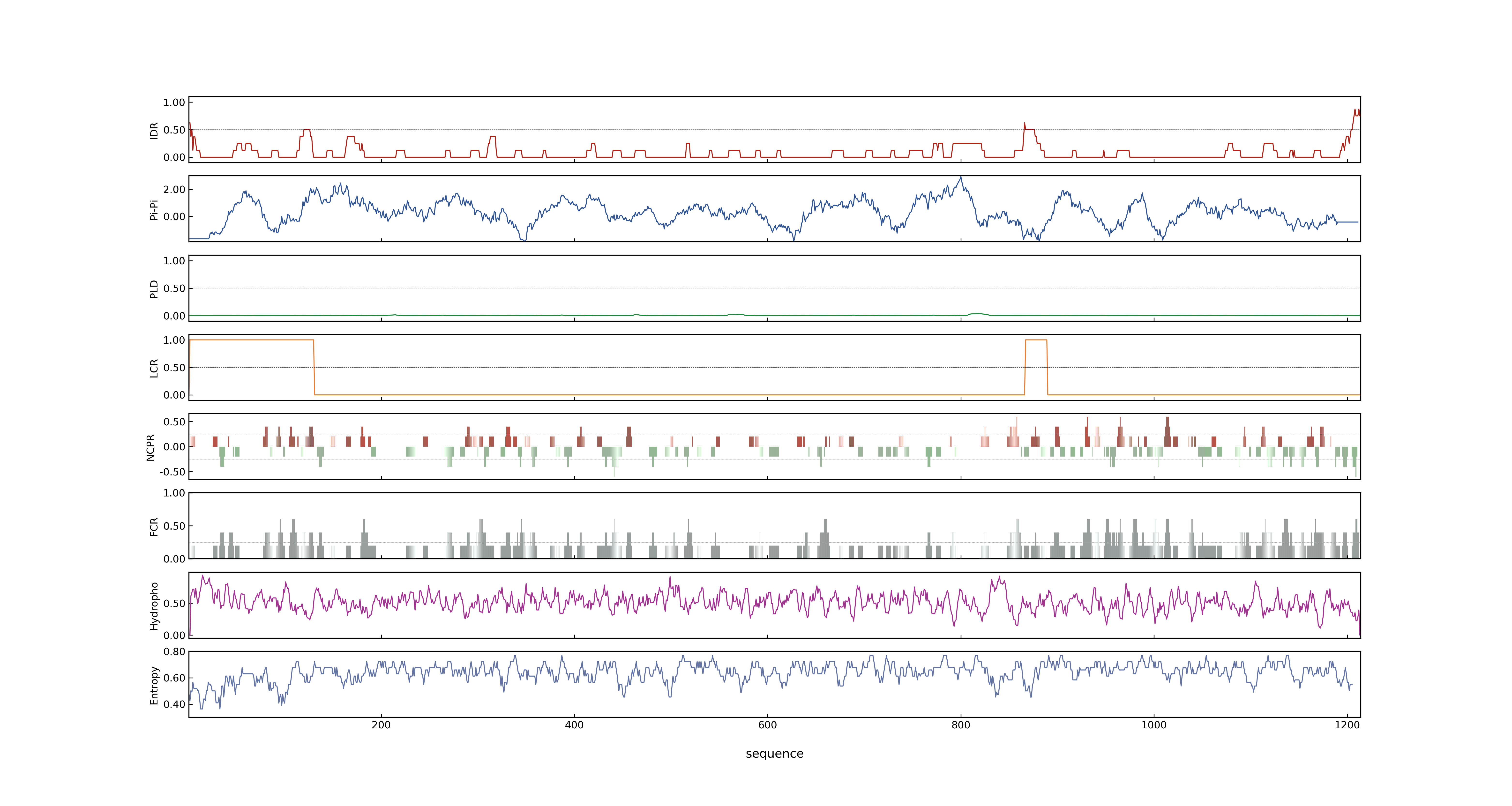Click the 800 x-axis tick label
1512x806 pixels.
click(961, 725)
